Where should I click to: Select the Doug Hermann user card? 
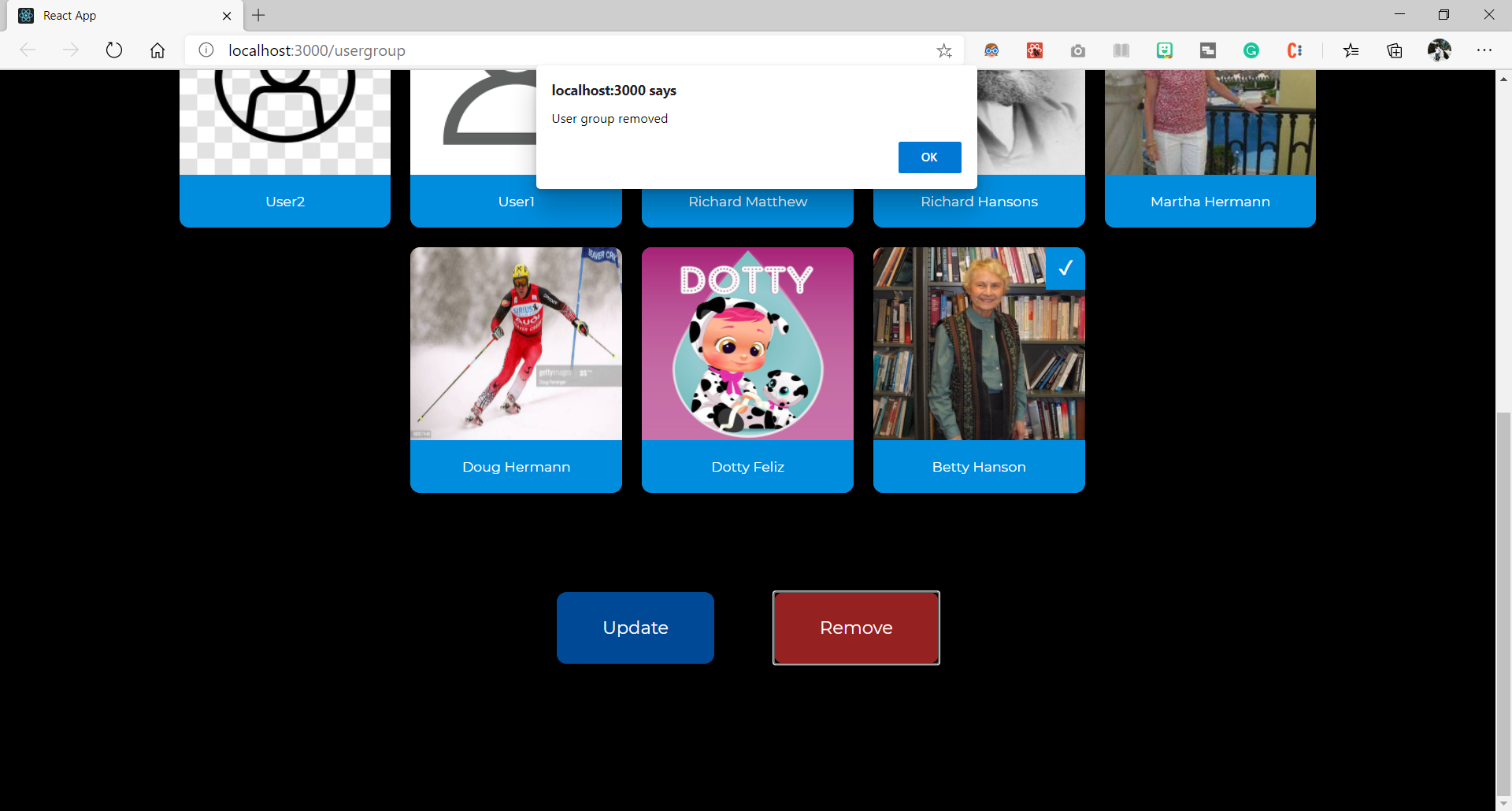[516, 370]
